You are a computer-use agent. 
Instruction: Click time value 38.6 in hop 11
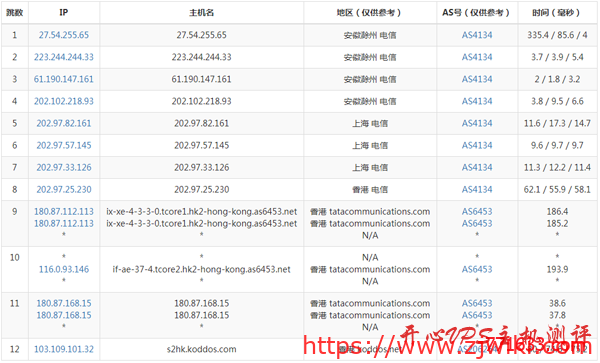point(557,303)
